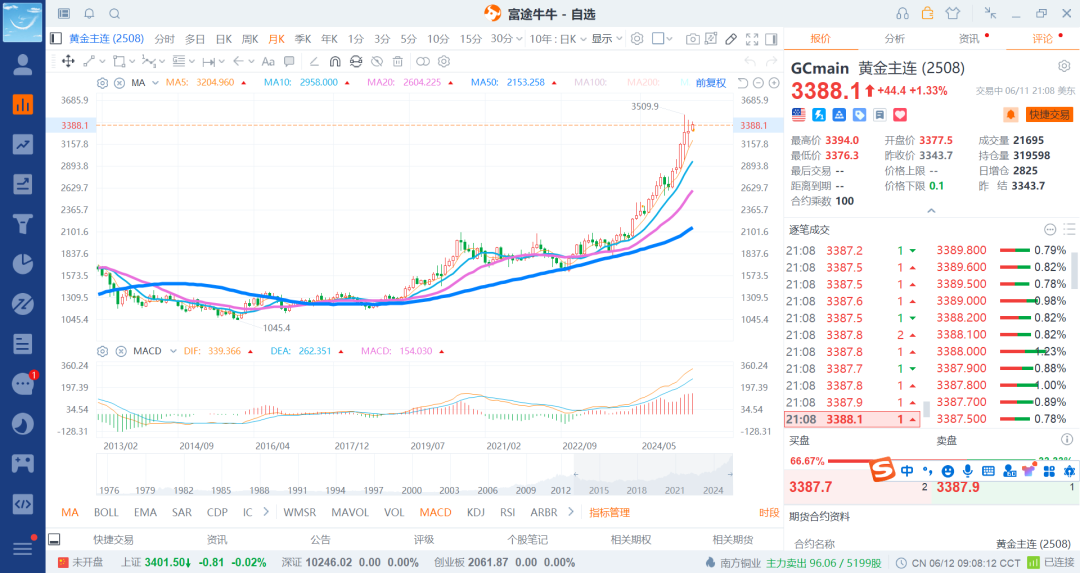Open the notification bell in title bar
Screen dimensions: 1080x573
pyautogui.click(x=89, y=14)
